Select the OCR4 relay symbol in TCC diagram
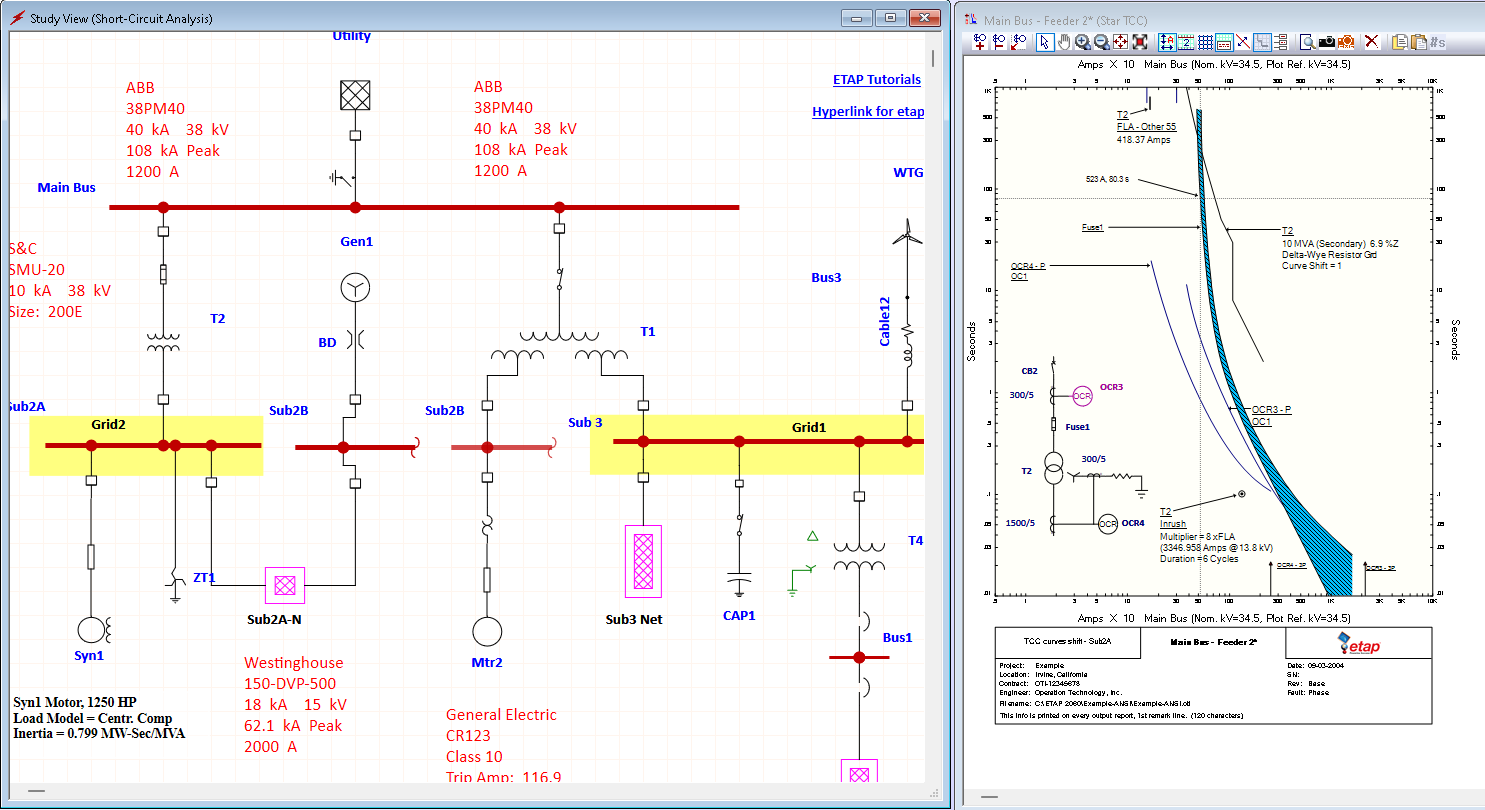This screenshot has width=1485, height=810. click(1107, 523)
